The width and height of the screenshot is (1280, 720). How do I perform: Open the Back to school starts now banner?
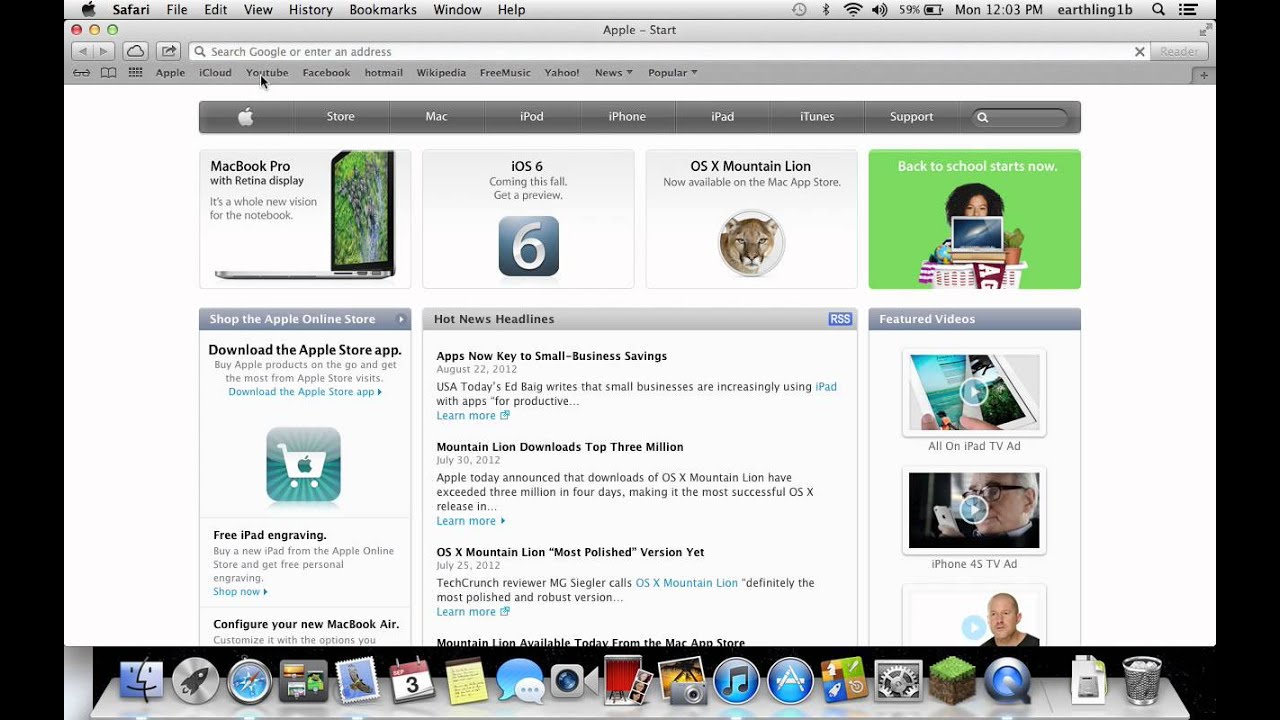974,219
